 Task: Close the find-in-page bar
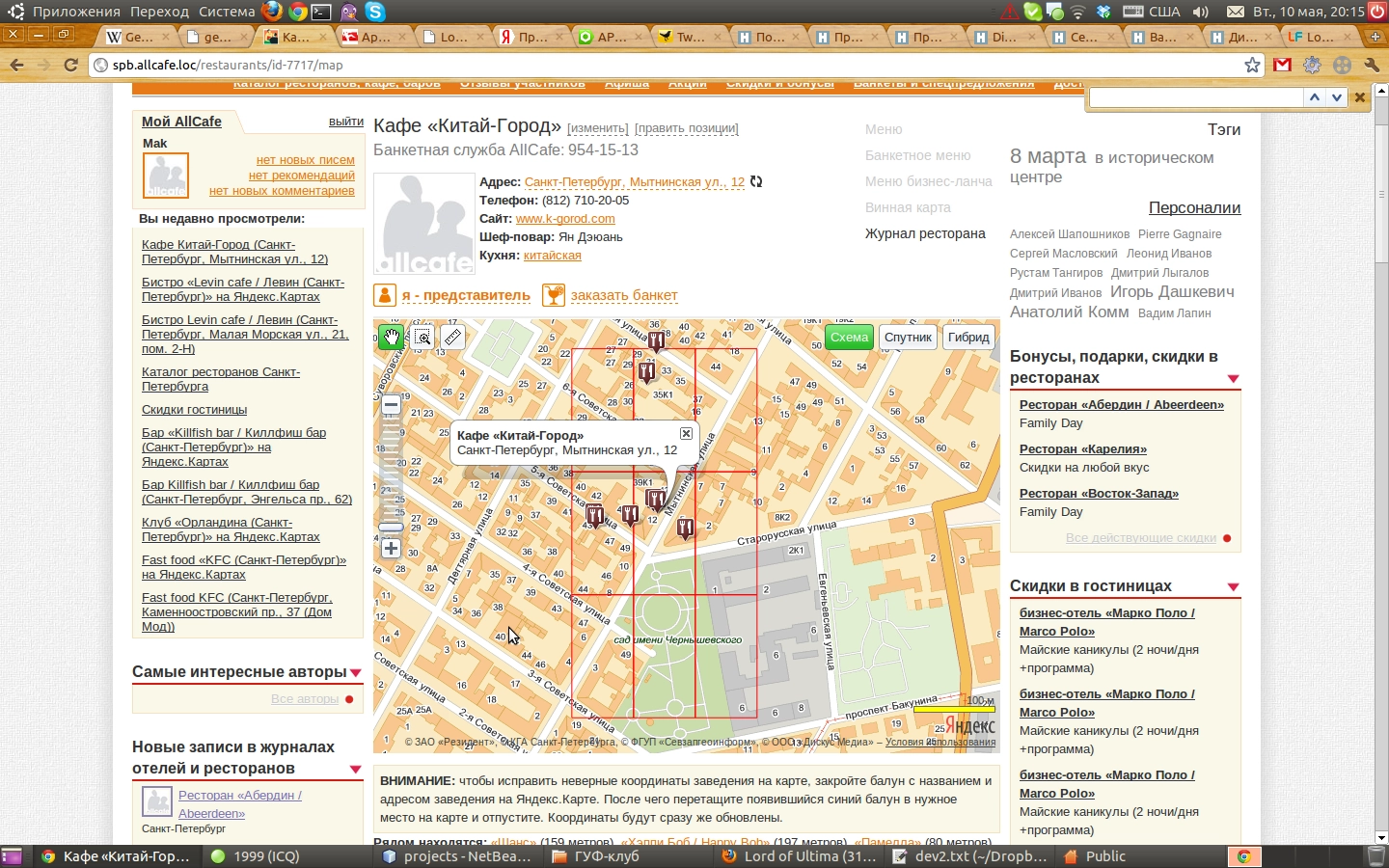click(x=1360, y=96)
